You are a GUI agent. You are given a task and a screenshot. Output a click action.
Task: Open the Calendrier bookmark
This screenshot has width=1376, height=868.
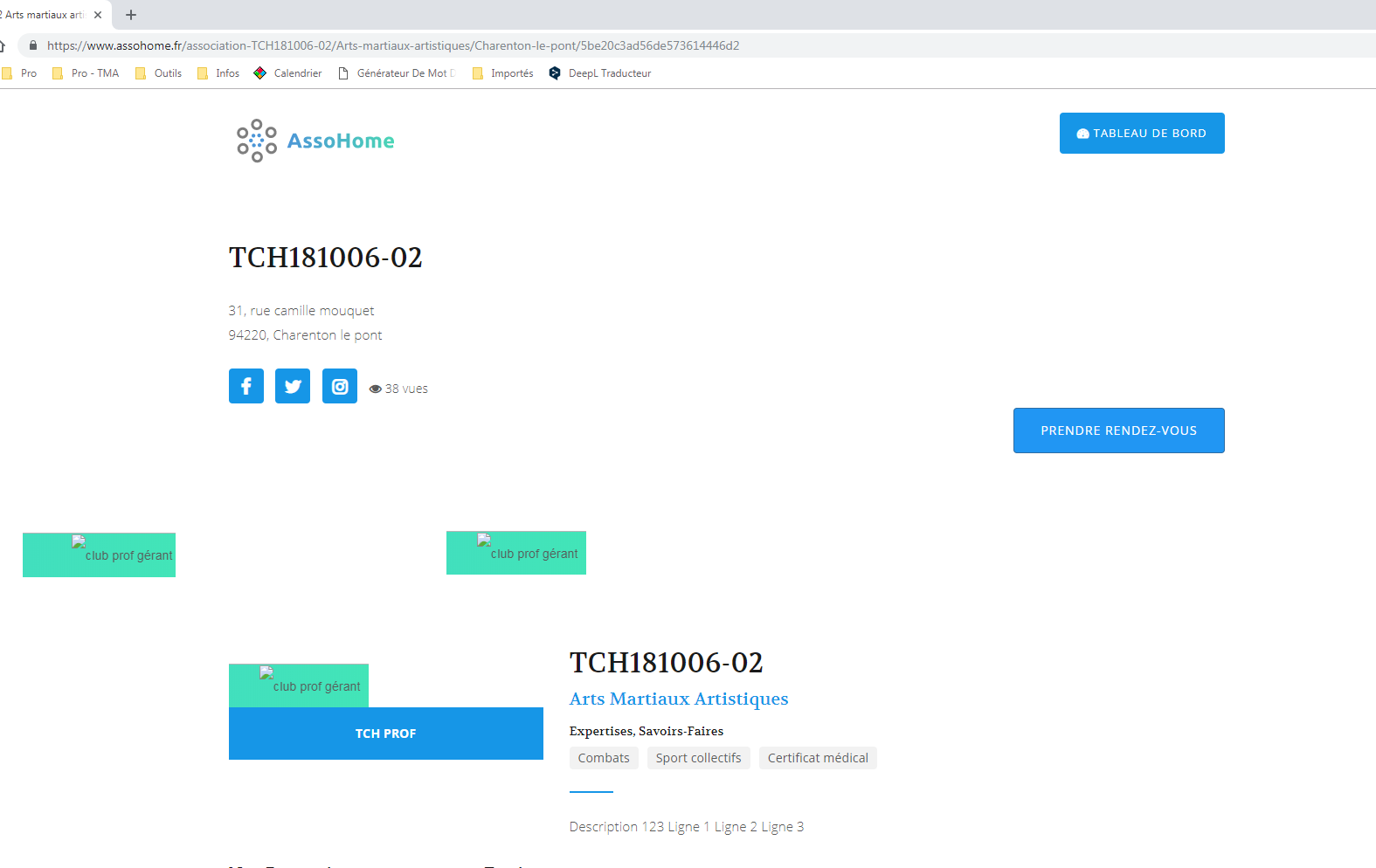coord(288,73)
